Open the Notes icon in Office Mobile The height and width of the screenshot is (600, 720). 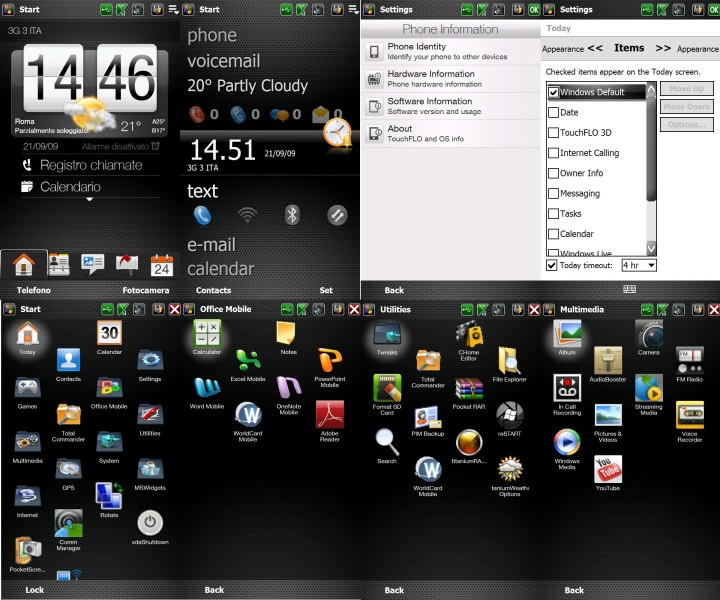coord(287,333)
